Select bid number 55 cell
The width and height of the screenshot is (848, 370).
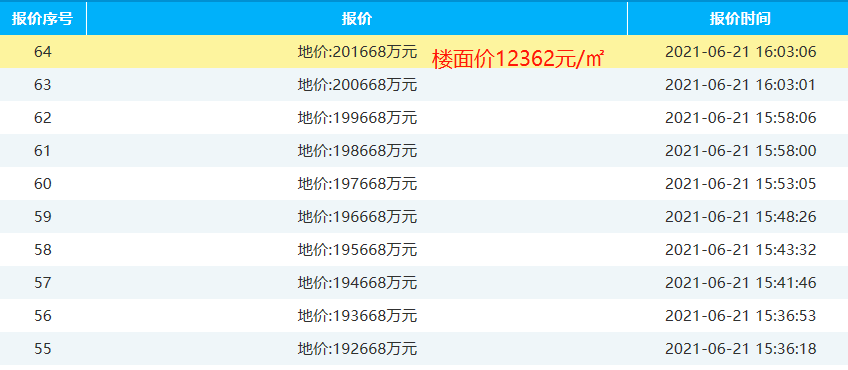(x=43, y=349)
